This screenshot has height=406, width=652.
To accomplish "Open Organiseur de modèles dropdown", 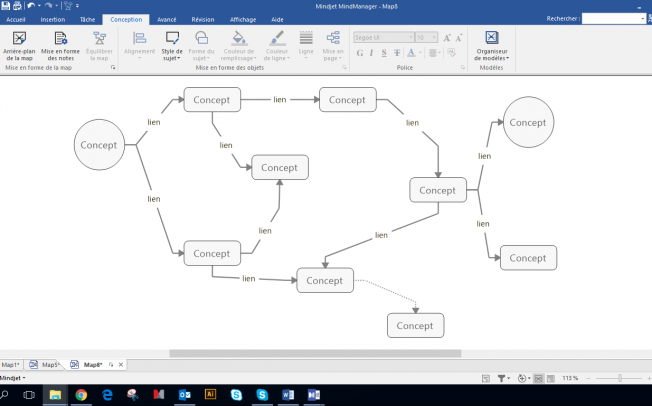I will pos(491,46).
